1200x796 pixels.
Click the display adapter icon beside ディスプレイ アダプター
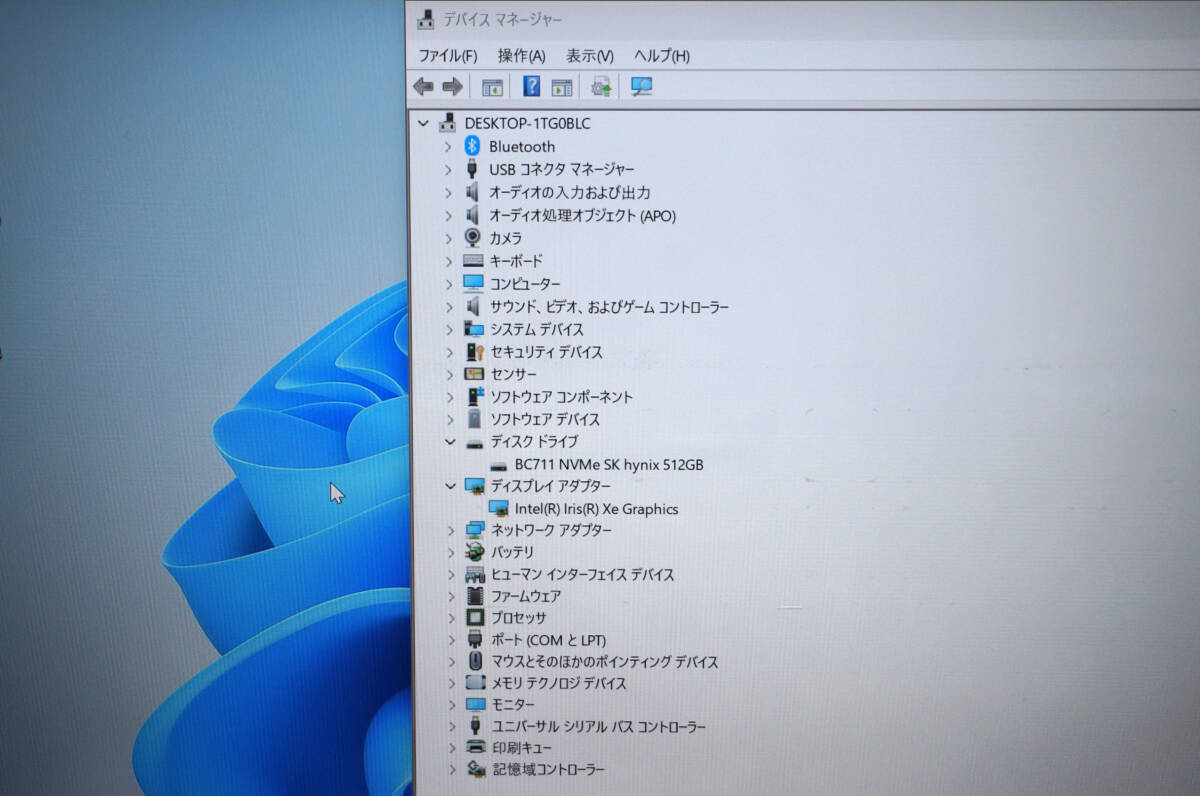pyautogui.click(x=475, y=486)
